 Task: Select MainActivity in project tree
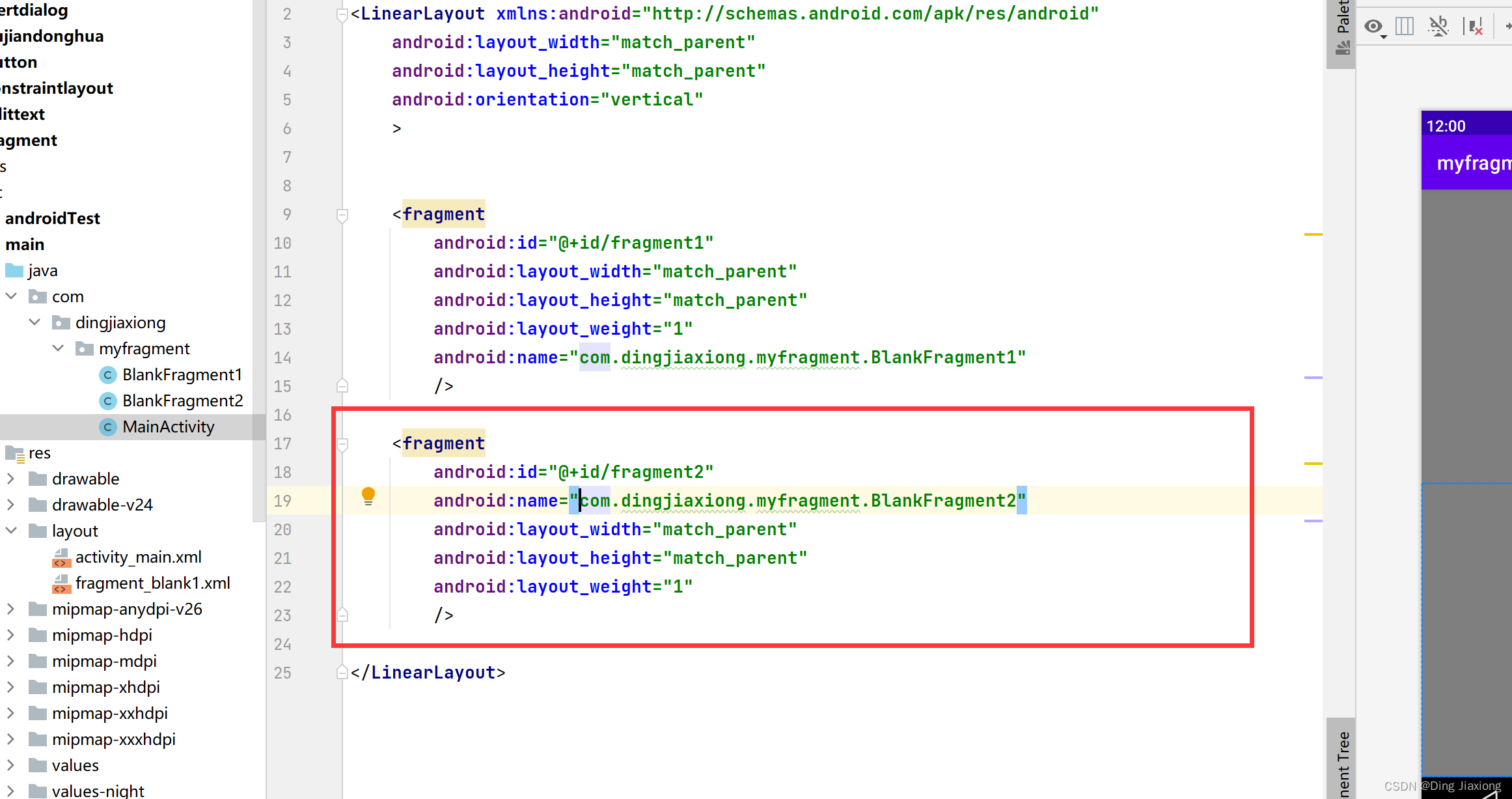[x=168, y=427]
